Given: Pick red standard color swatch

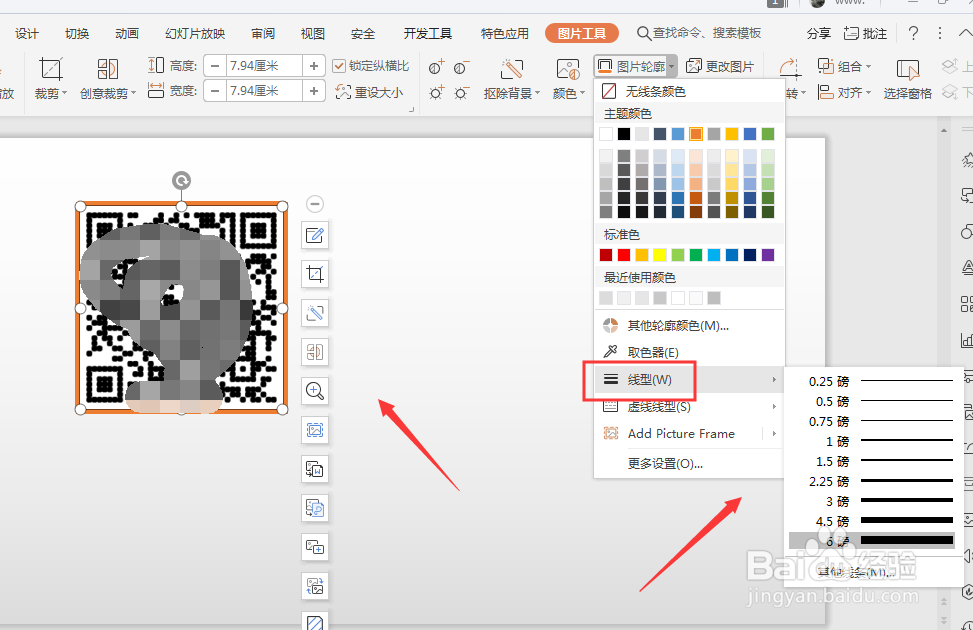Looking at the screenshot, I should (x=624, y=254).
